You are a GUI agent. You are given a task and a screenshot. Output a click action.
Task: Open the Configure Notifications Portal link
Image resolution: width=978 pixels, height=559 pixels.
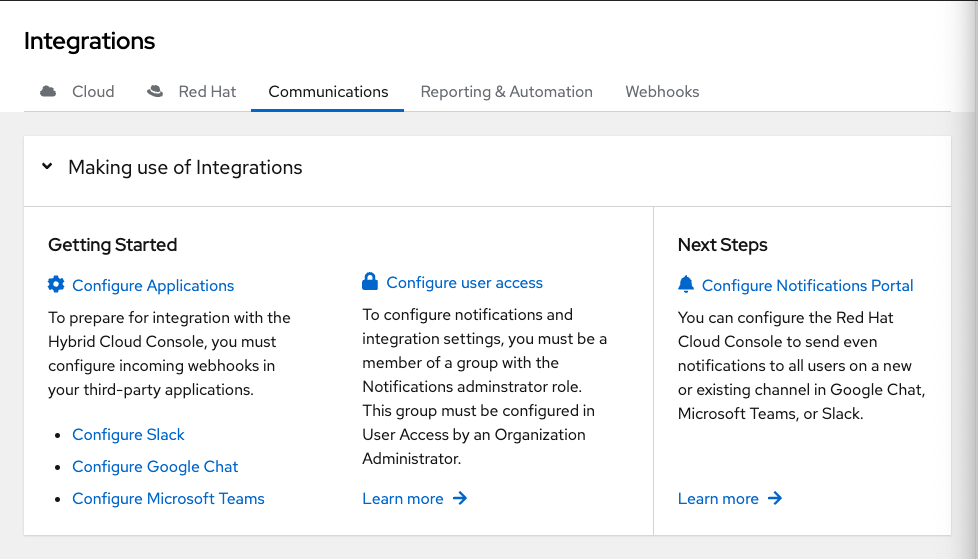(x=807, y=286)
